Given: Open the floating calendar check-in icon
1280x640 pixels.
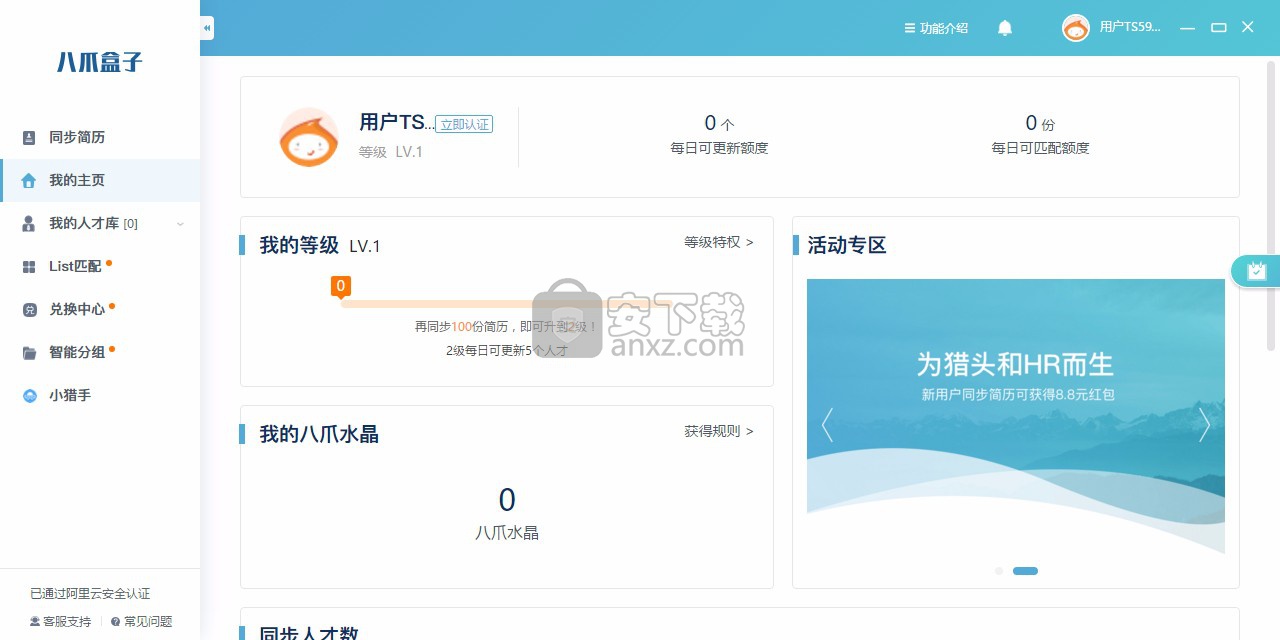Looking at the screenshot, I should point(1256,270).
